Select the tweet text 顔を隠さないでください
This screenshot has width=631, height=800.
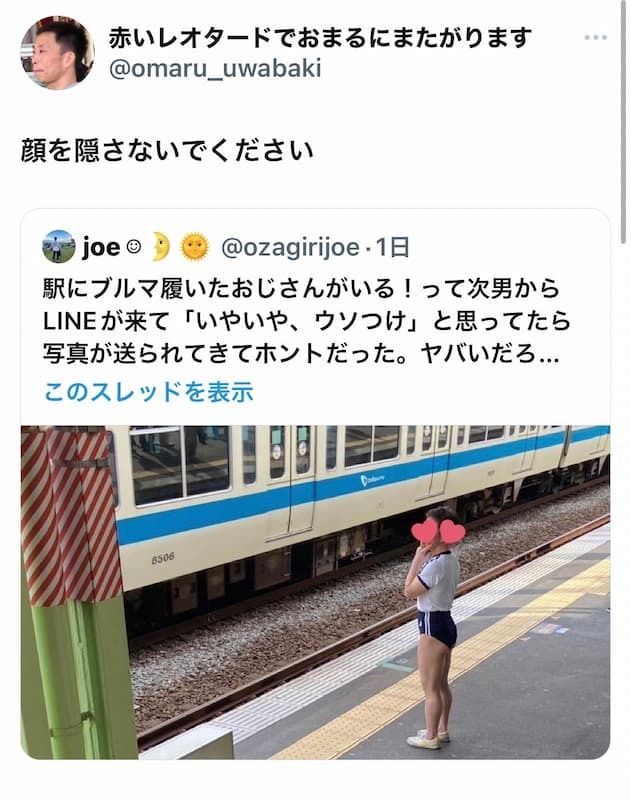click(167, 152)
